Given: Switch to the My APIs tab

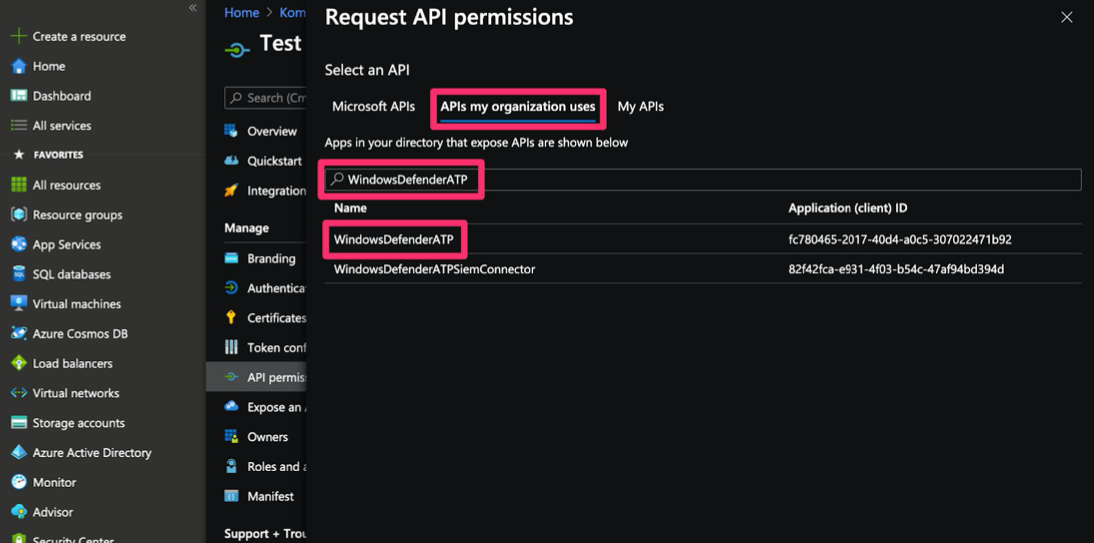Looking at the screenshot, I should (640, 107).
